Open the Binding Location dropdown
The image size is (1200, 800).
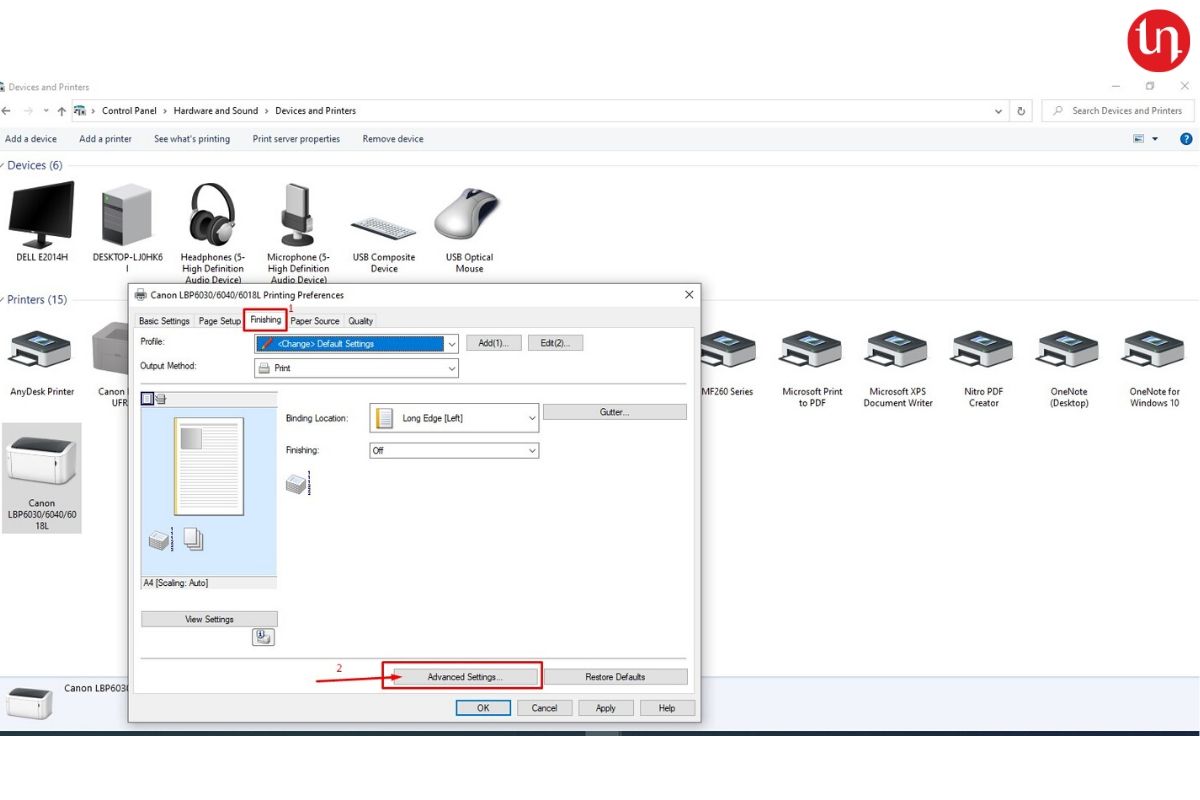[455, 418]
